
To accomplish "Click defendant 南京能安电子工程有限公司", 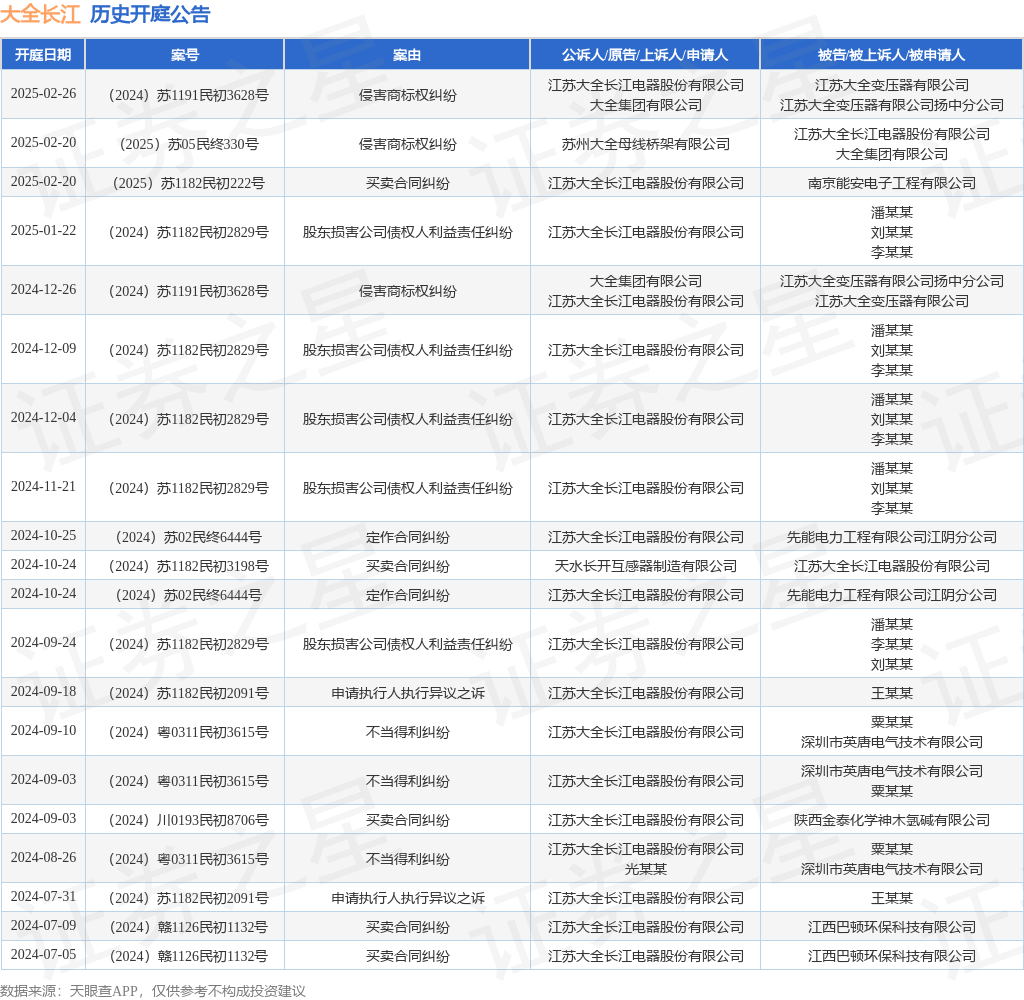I will (891, 184).
